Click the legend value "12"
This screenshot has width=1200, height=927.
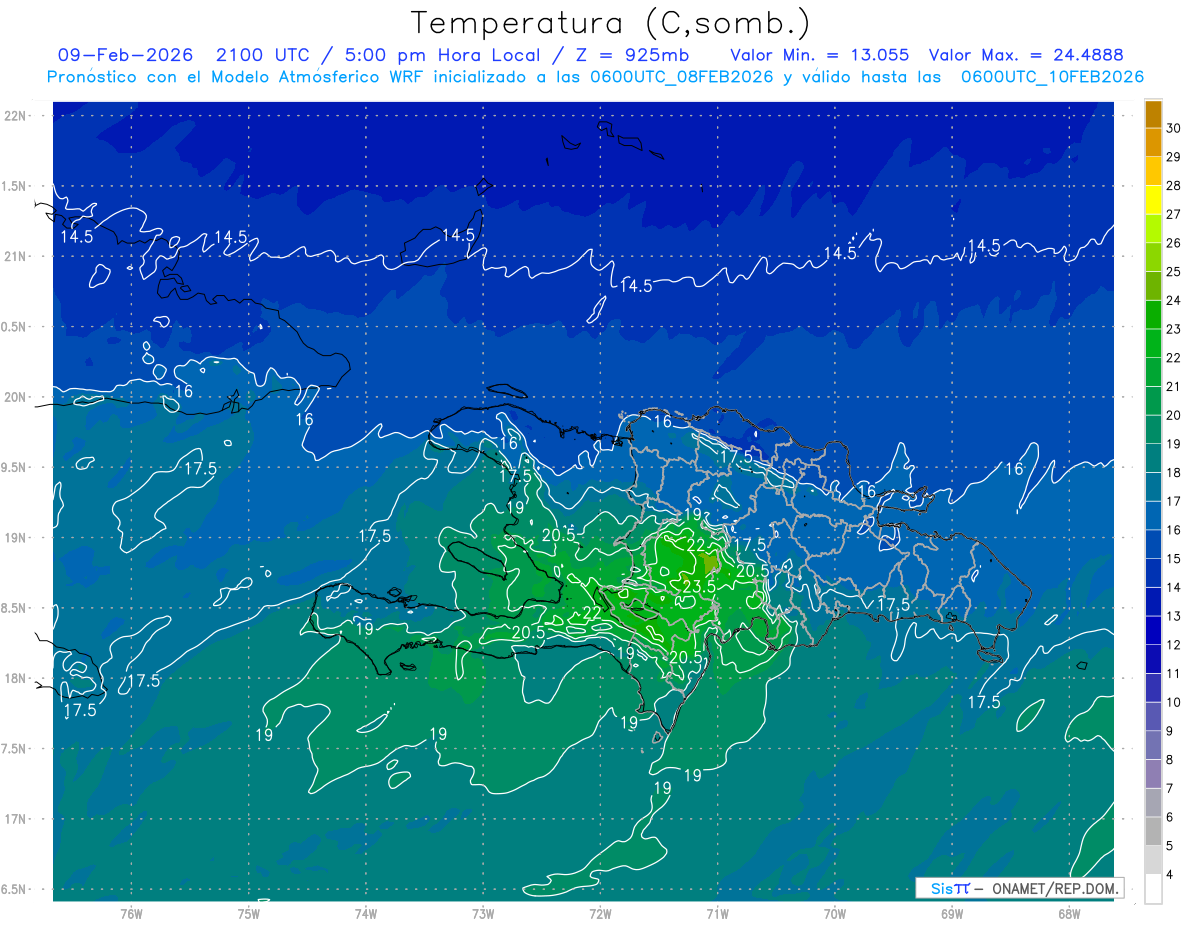(x=1174, y=645)
